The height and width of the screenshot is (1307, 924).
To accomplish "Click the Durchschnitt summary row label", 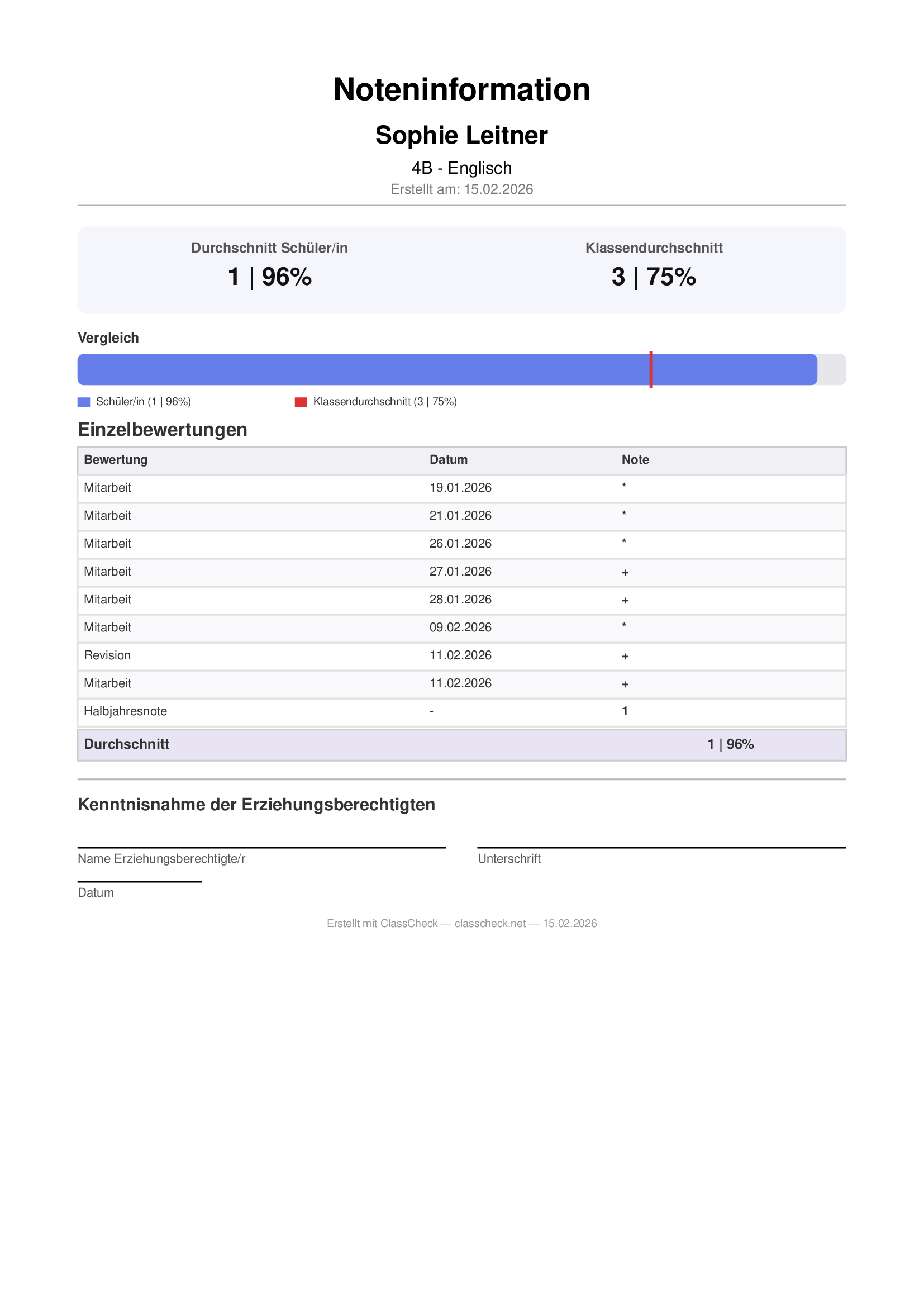I will (126, 744).
